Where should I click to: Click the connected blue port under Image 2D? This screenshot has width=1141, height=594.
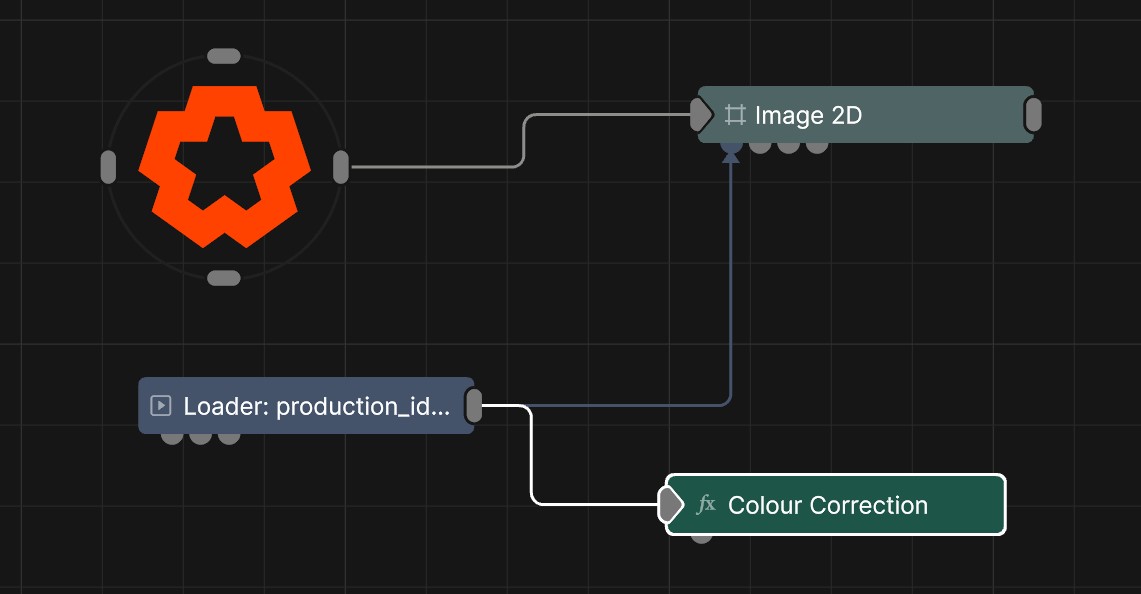pyautogui.click(x=731, y=146)
